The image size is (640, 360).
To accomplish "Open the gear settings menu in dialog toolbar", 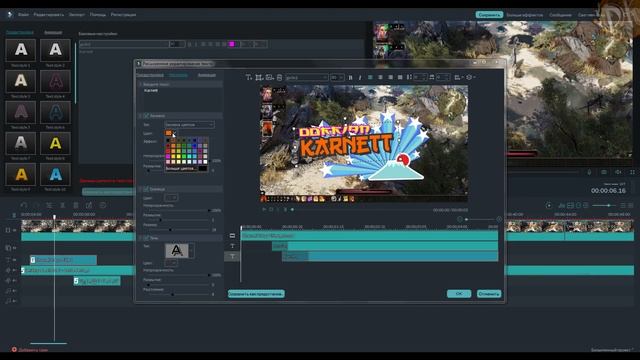I will pos(470,77).
